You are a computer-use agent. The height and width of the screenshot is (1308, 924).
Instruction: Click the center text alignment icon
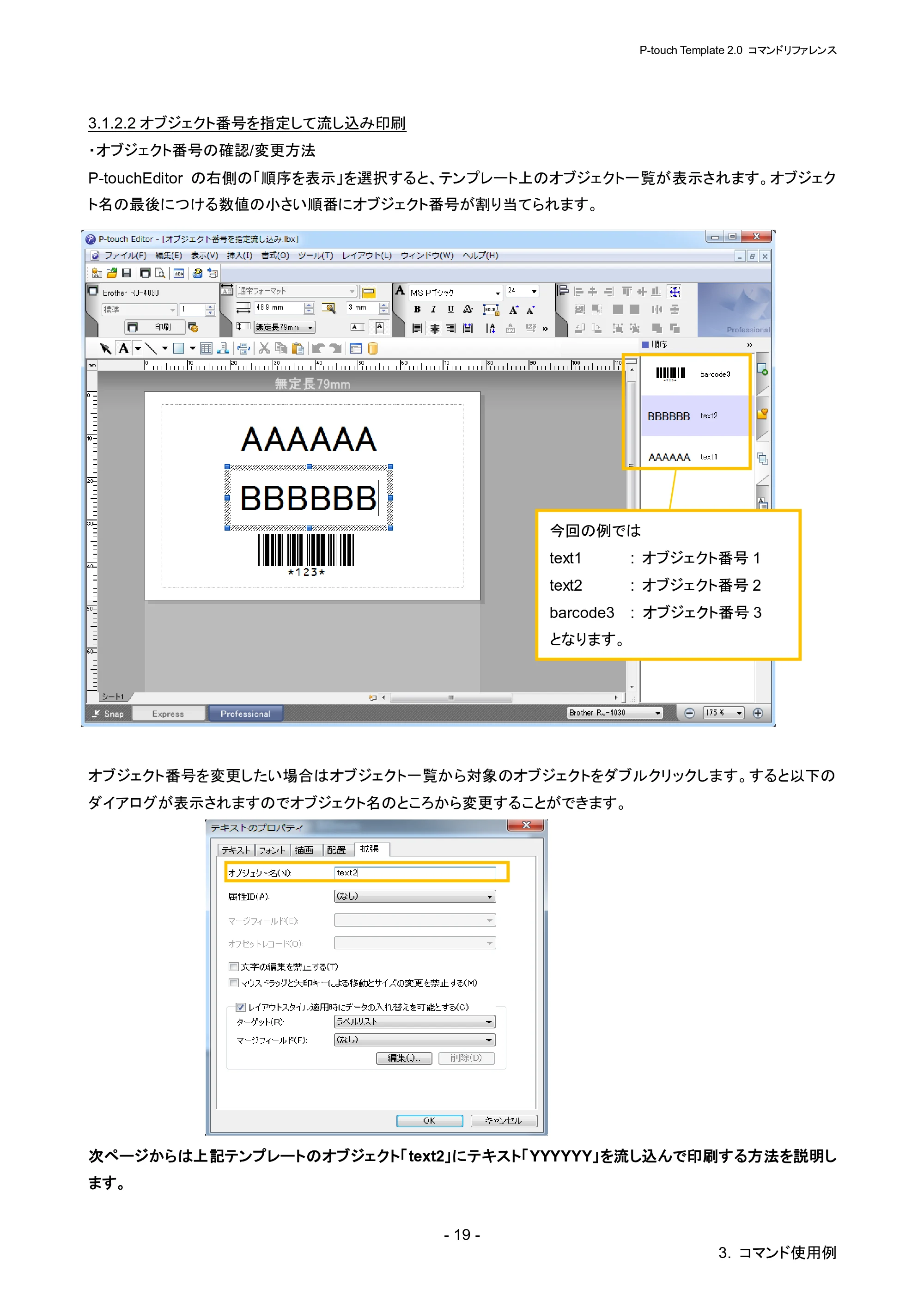pos(434,328)
